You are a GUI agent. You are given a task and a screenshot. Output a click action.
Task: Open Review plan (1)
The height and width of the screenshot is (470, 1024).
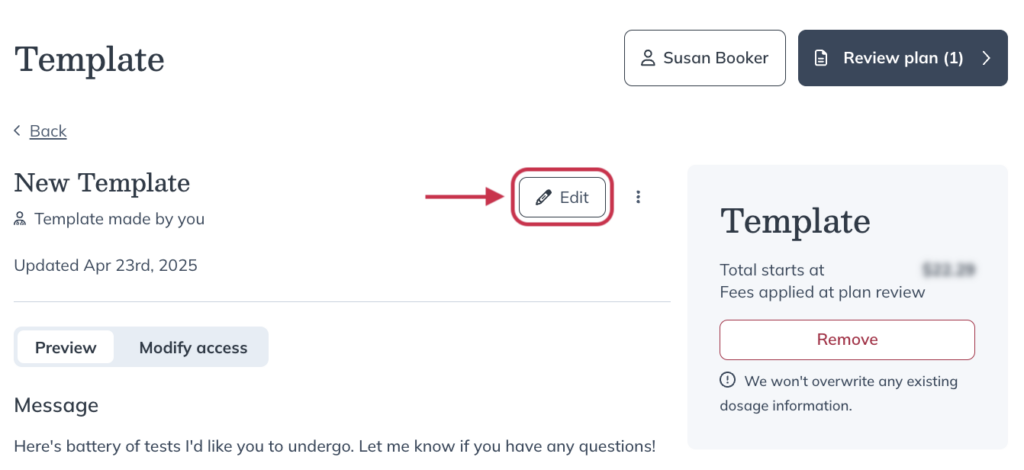point(903,58)
